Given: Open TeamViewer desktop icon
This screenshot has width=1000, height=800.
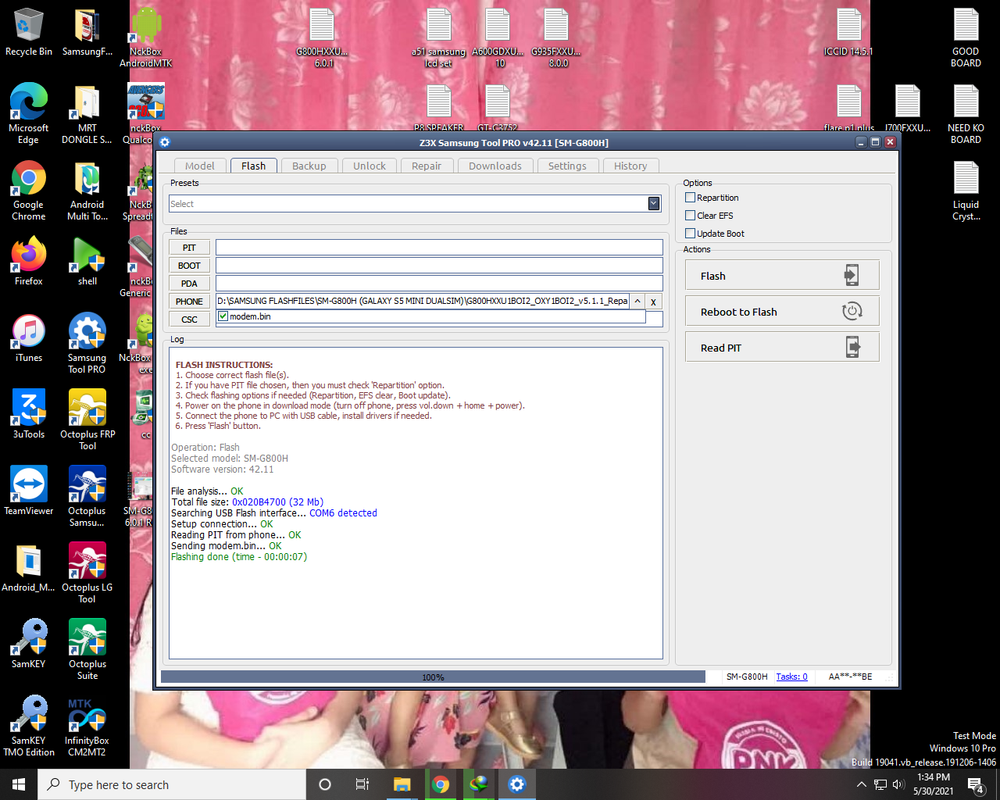Looking at the screenshot, I should tap(28, 491).
